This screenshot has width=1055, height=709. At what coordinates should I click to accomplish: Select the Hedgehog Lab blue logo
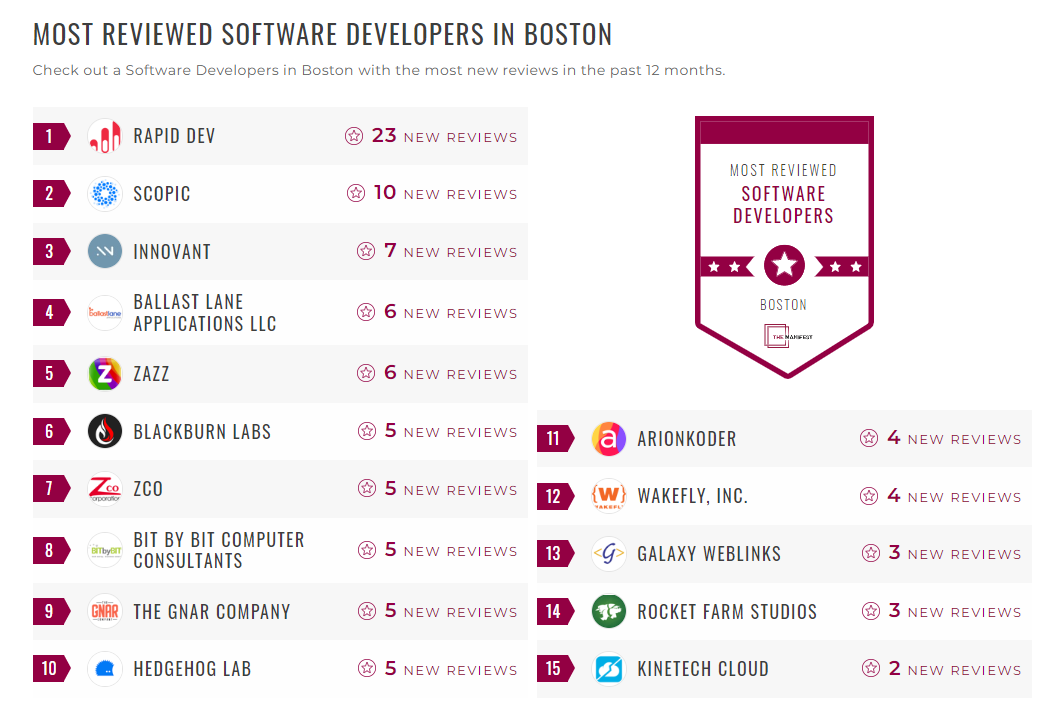105,669
